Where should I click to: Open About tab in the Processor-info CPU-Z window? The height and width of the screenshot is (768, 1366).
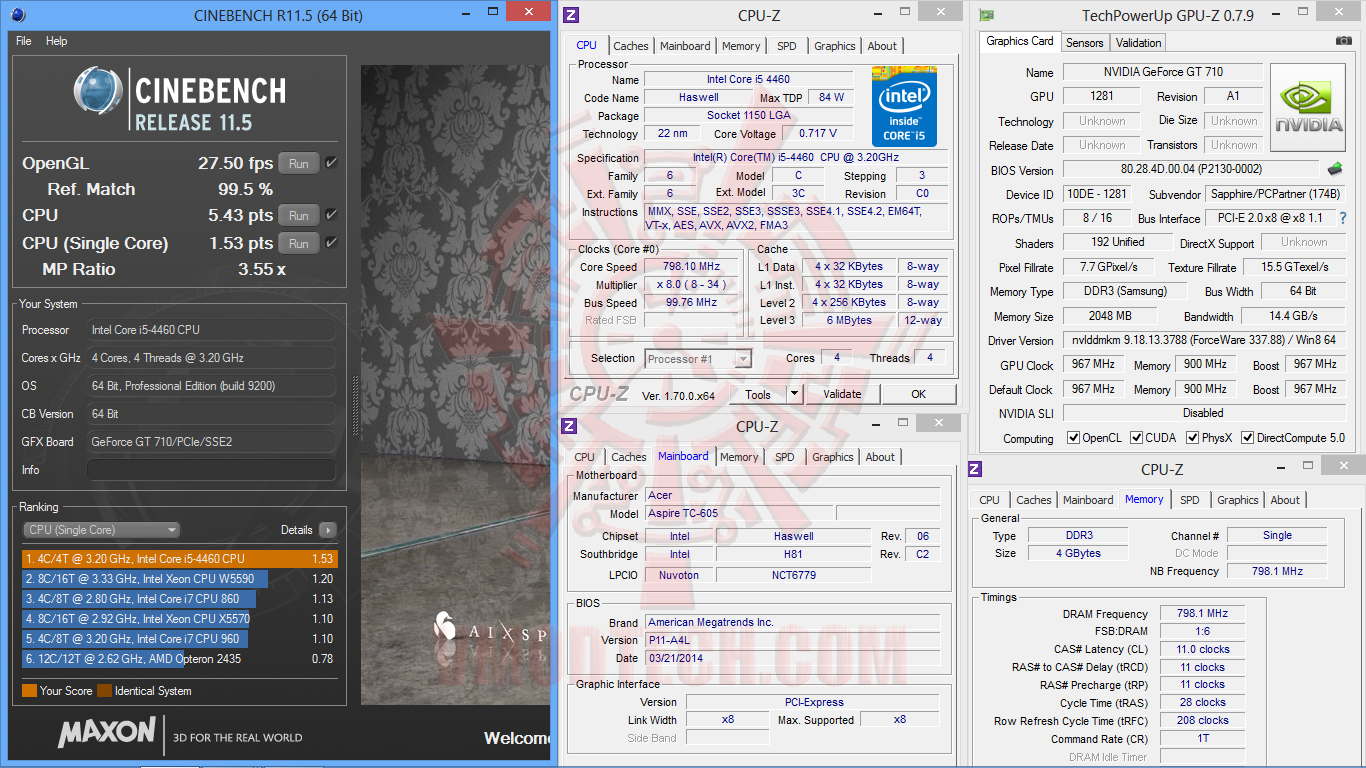[882, 46]
